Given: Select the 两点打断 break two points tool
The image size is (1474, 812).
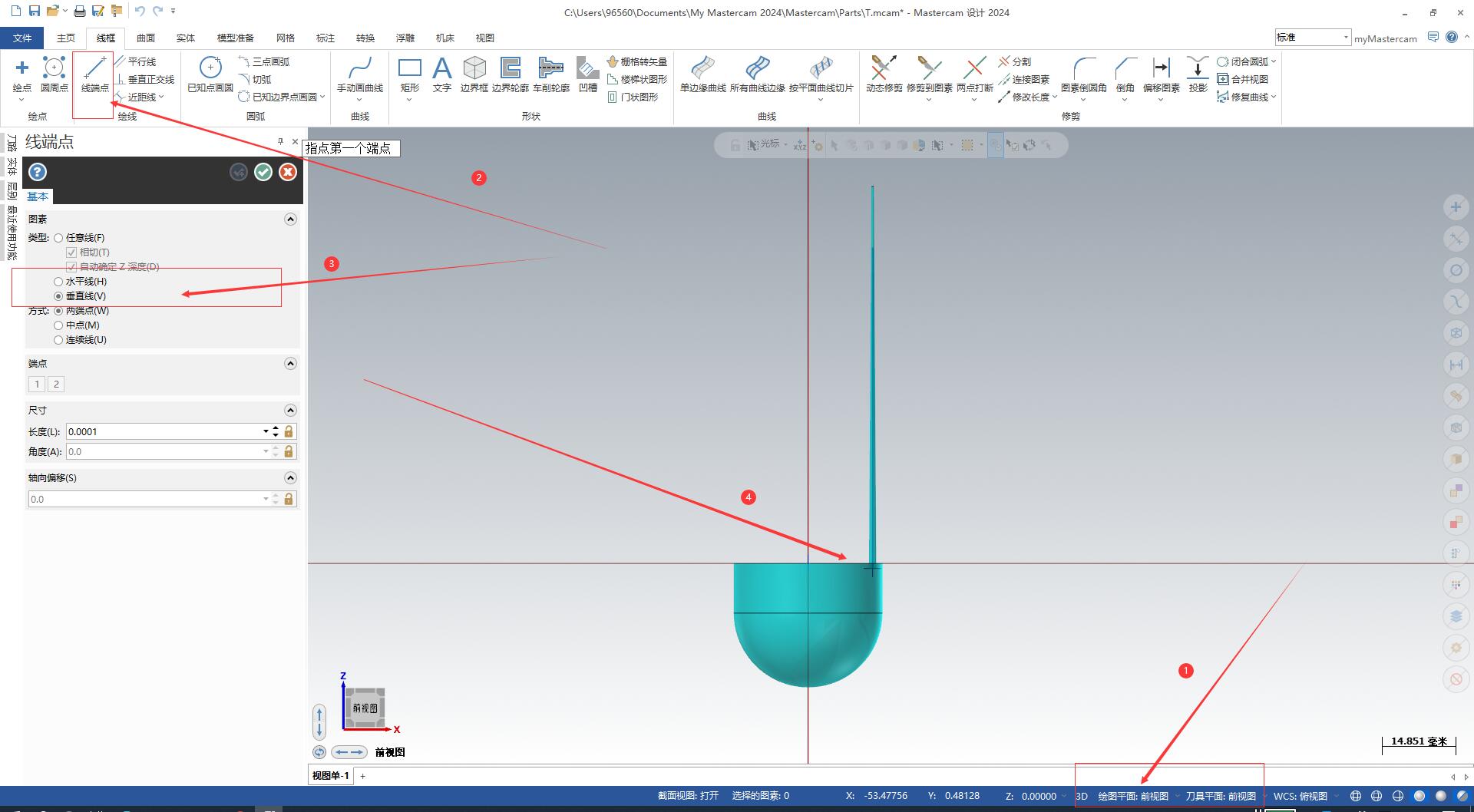Looking at the screenshot, I should 974,75.
